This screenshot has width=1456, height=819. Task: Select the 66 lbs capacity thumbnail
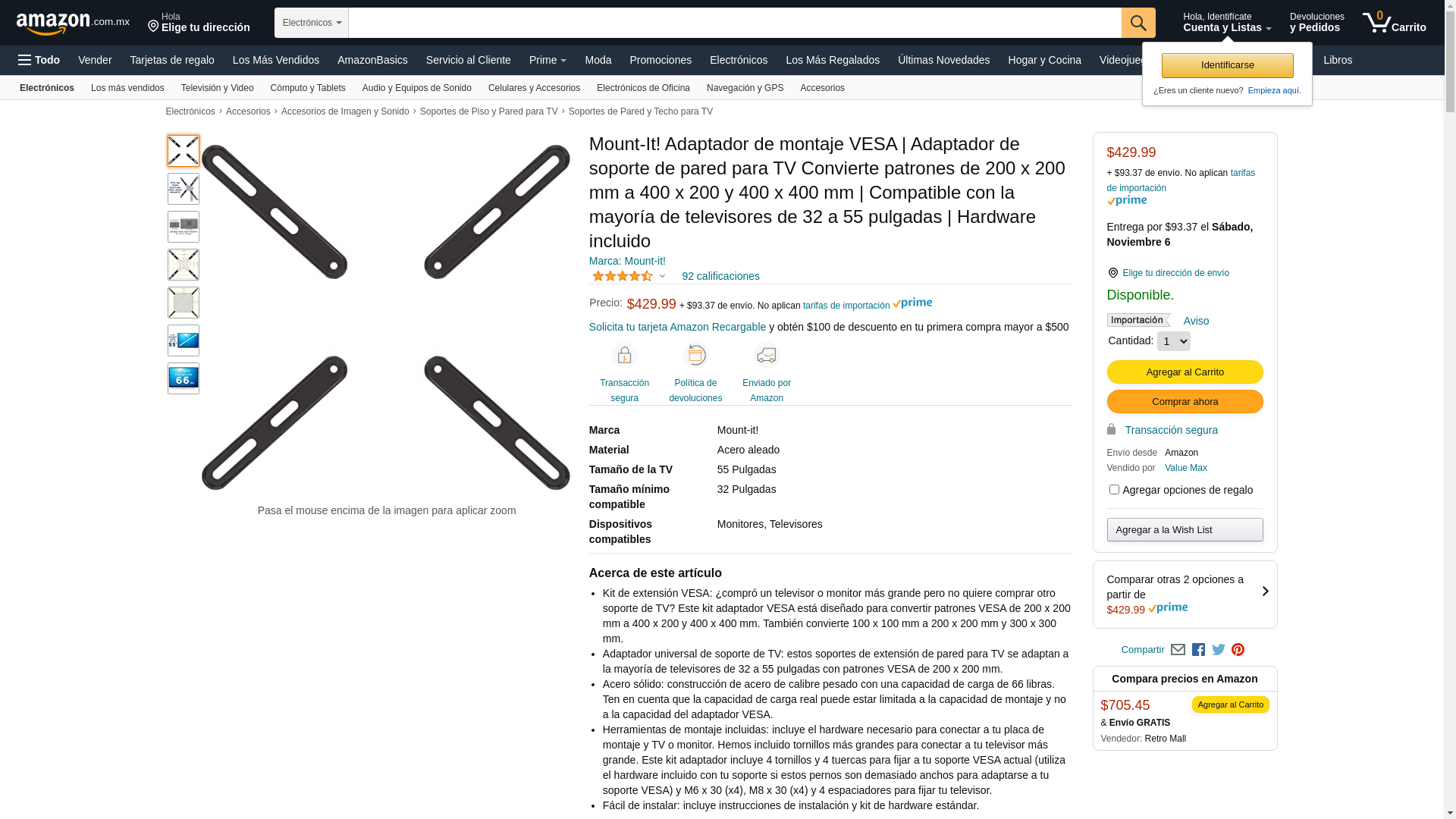point(184,378)
